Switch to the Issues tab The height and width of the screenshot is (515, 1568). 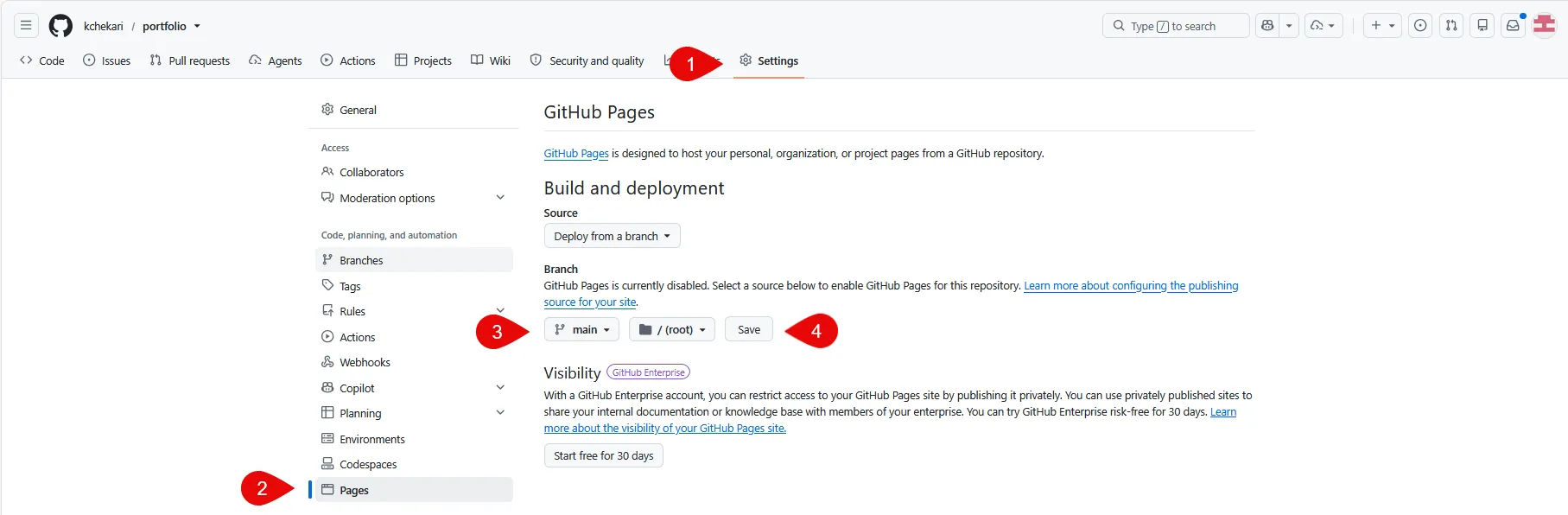coord(107,60)
